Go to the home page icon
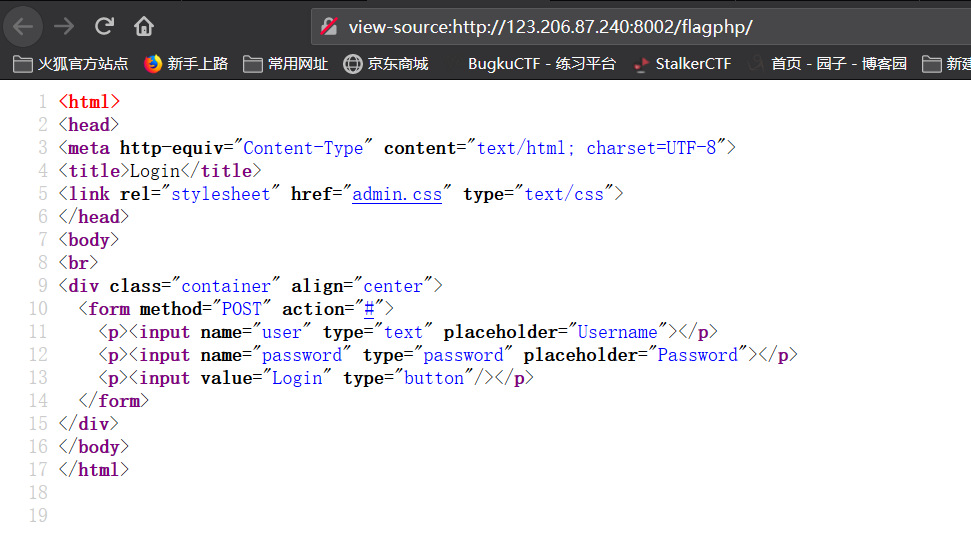 (144, 27)
